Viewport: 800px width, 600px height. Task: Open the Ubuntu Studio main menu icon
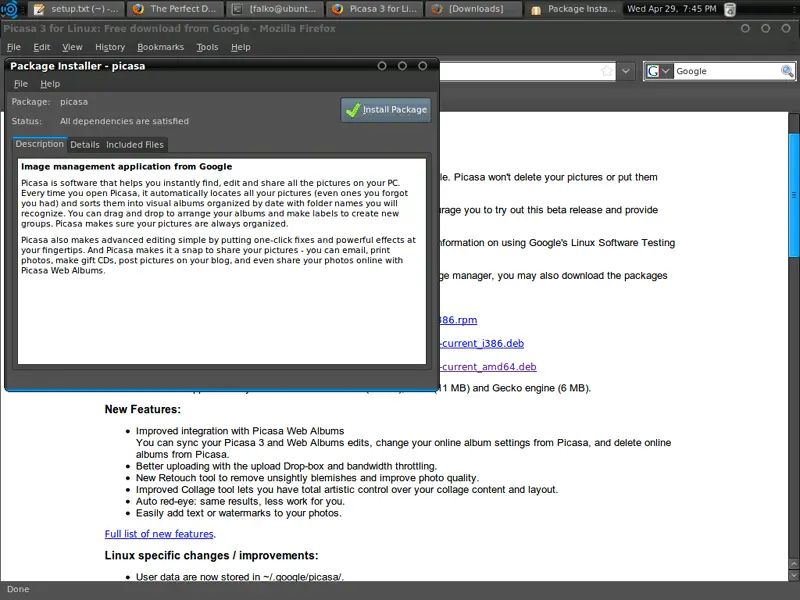pyautogui.click(x=10, y=9)
